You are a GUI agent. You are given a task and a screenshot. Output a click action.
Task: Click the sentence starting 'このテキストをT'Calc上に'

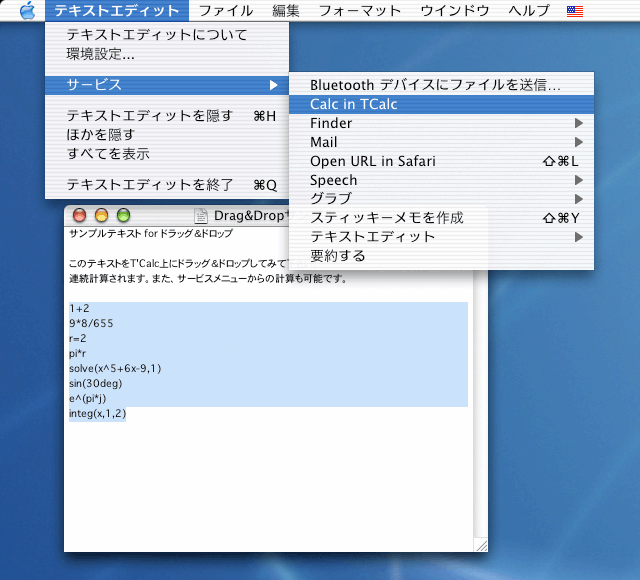(179, 264)
